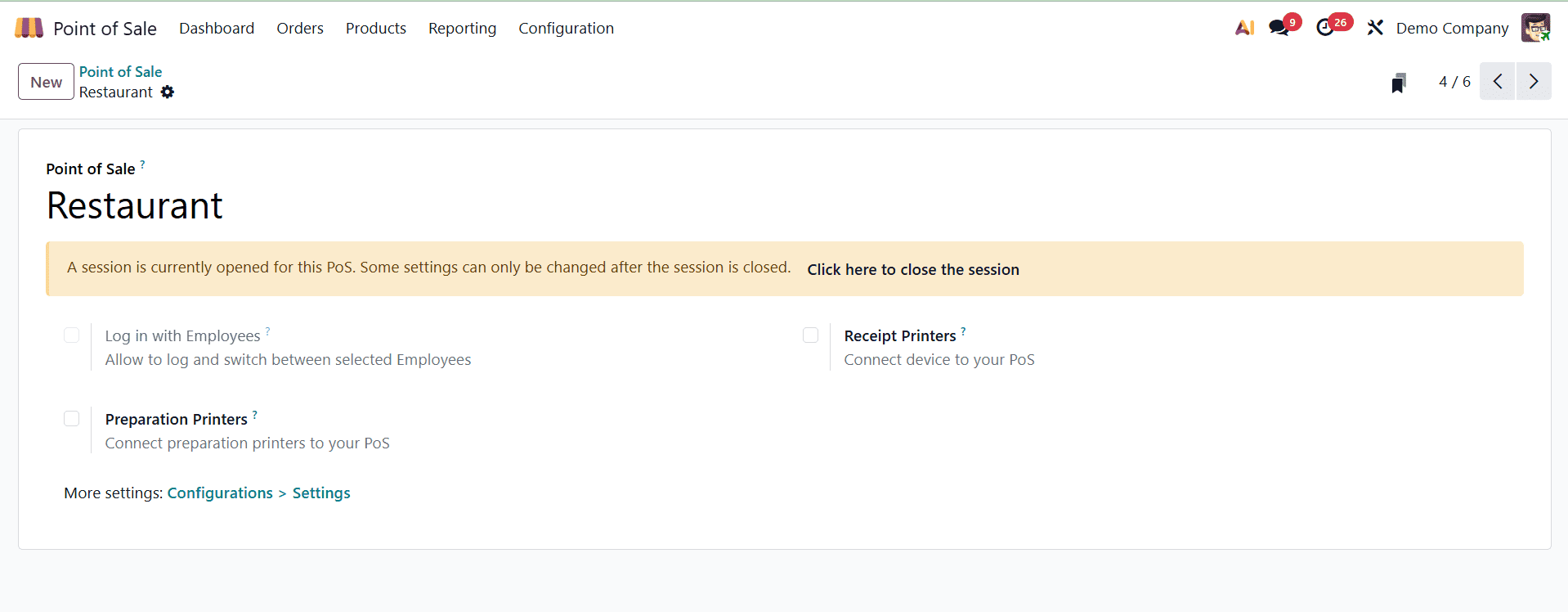Add record to favorites via bookmark icon
The image size is (1568, 612).
(x=1398, y=81)
